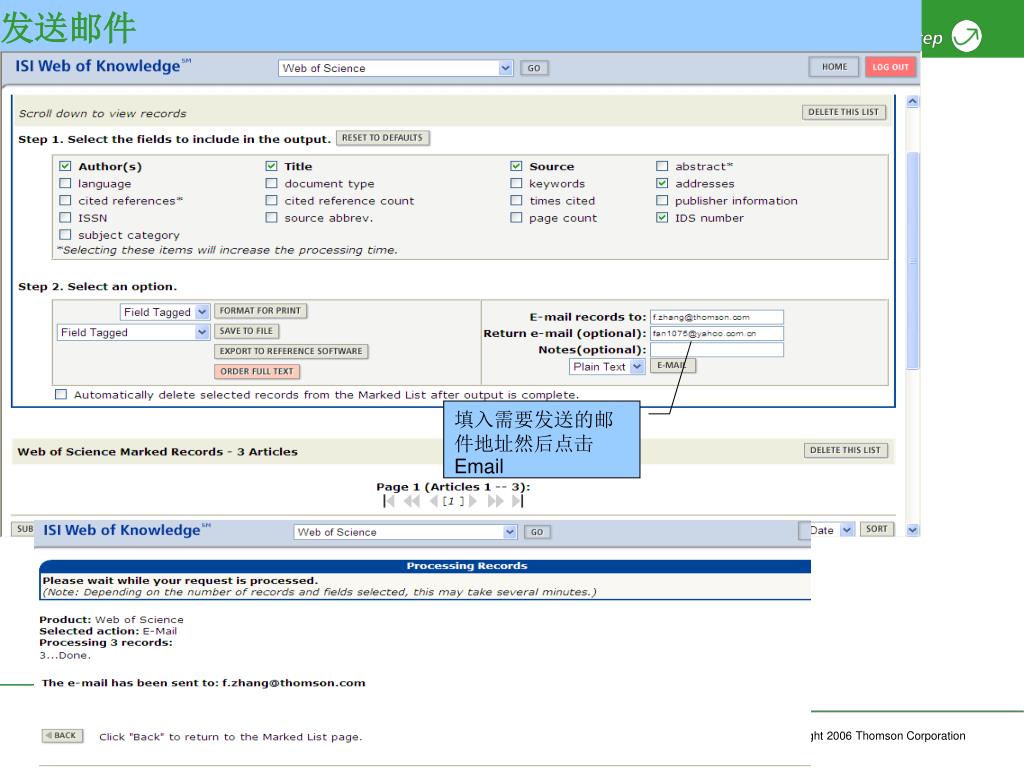Check the cited references option

click(x=65, y=200)
